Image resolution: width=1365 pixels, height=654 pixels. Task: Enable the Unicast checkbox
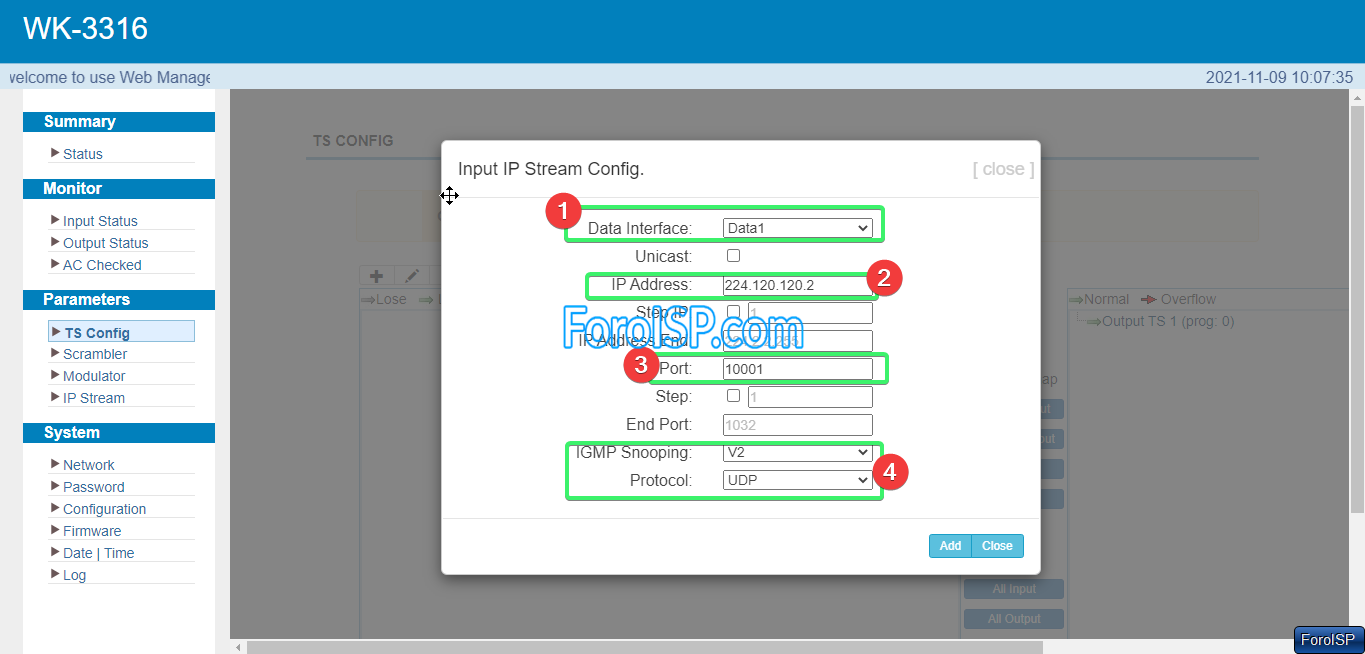tap(733, 256)
